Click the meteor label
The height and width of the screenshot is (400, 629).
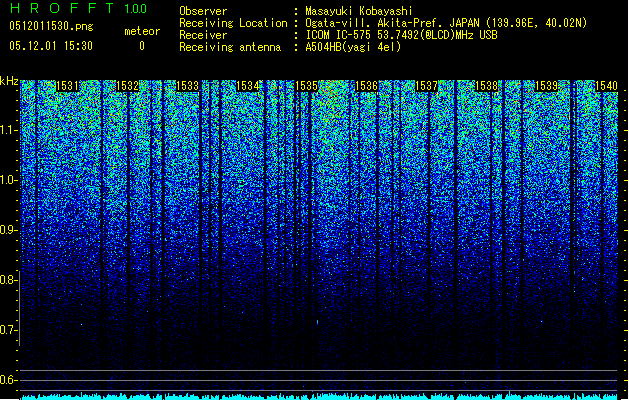[142, 31]
